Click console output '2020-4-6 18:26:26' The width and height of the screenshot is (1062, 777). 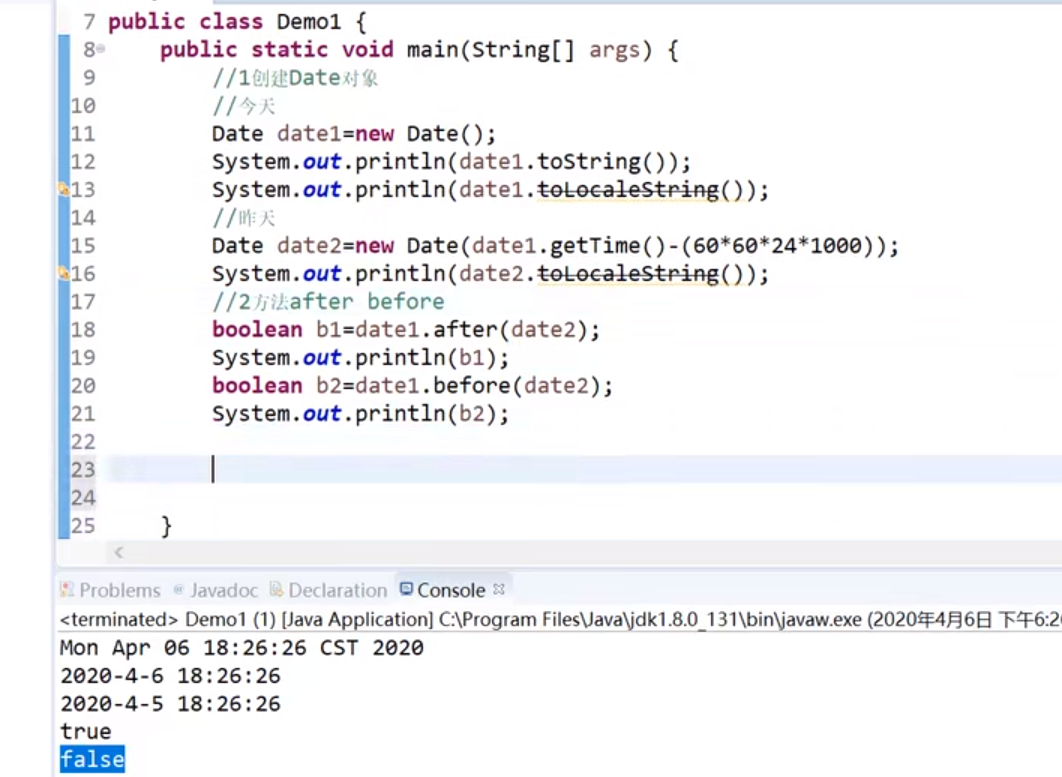pyautogui.click(x=170, y=675)
